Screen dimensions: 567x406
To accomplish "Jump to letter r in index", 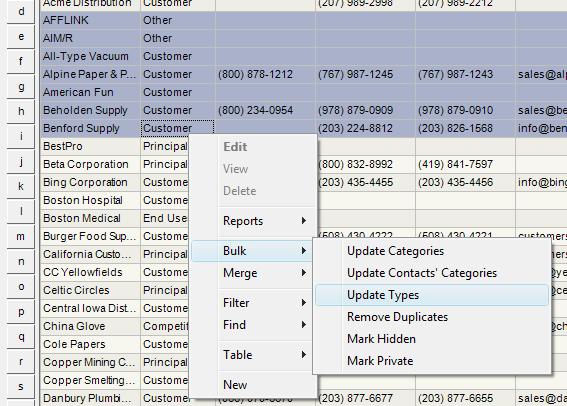I will pyautogui.click(x=21, y=361).
